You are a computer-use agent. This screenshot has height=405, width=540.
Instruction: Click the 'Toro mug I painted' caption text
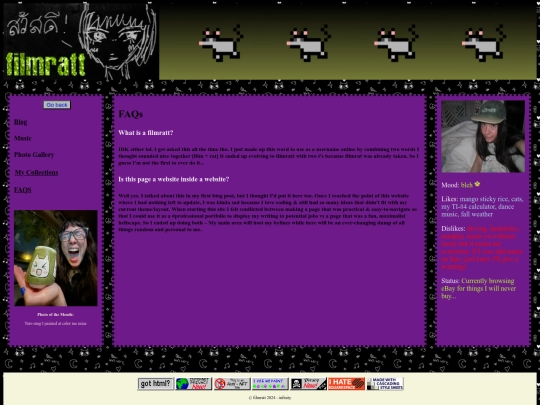click(55, 323)
